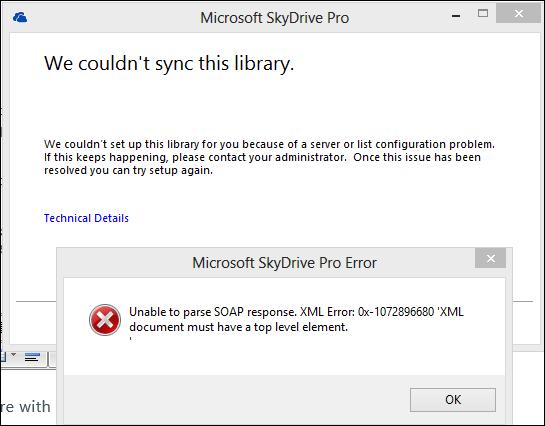
Task: Click the horizontal separator line in main window
Action: point(36,301)
